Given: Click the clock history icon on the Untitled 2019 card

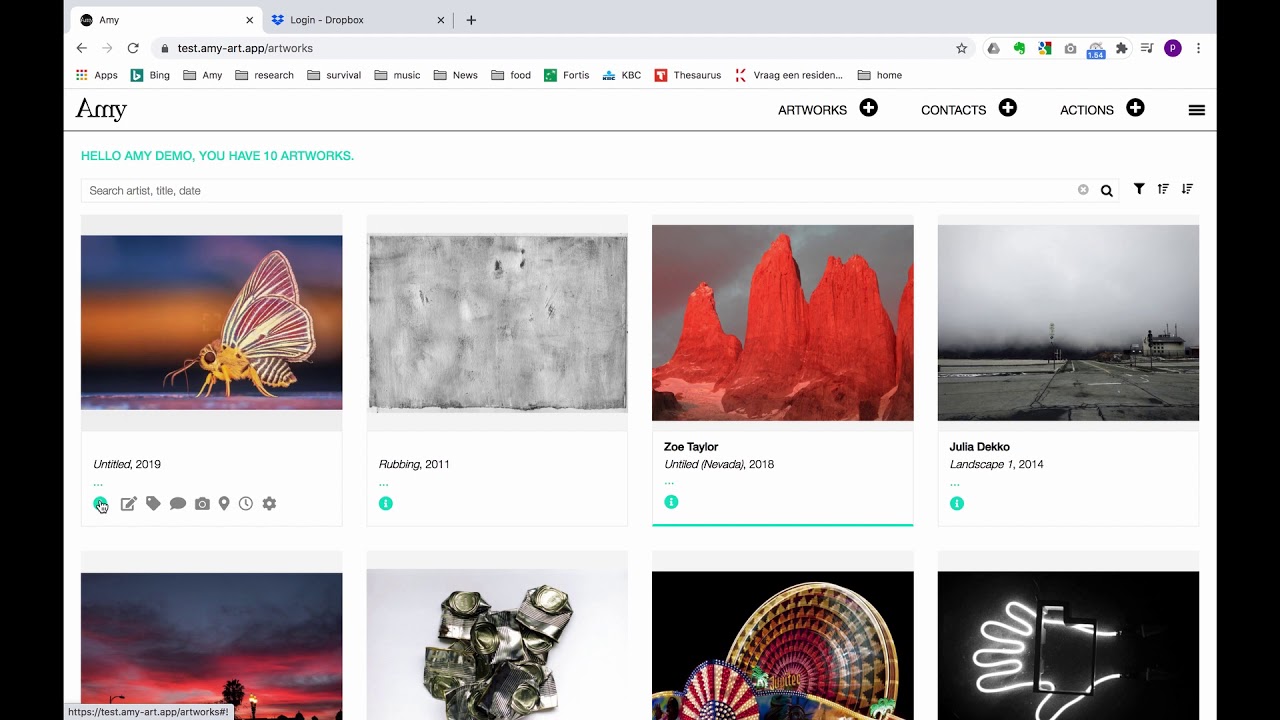Looking at the screenshot, I should [246, 504].
